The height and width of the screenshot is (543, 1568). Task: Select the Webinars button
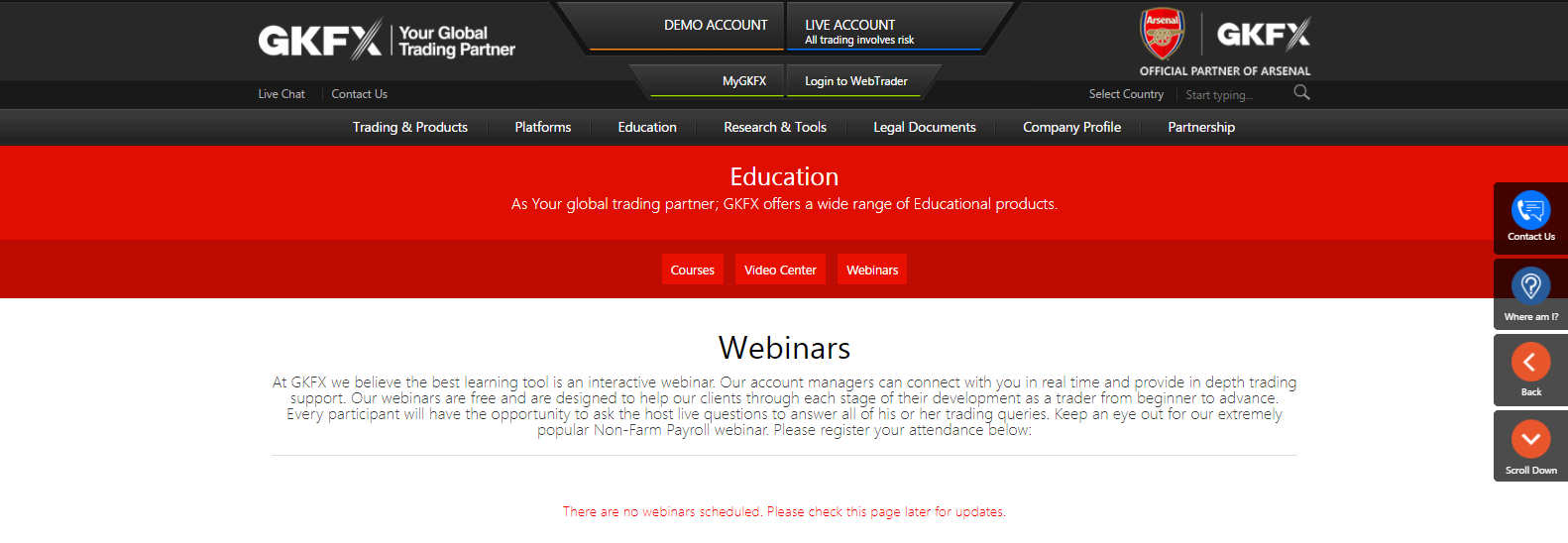pos(872,270)
